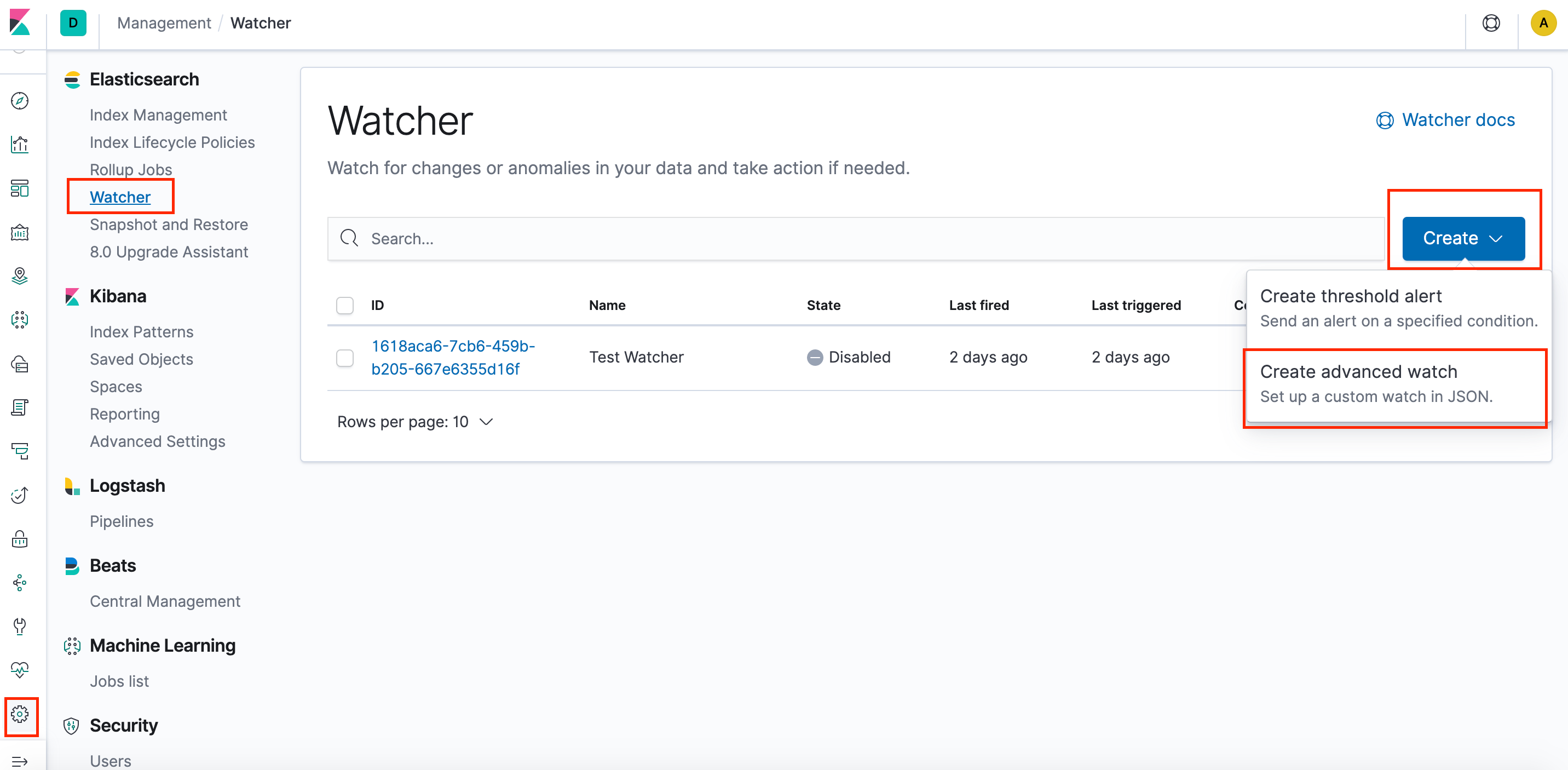Open the Visualize app icon
1568x770 pixels.
coord(20,145)
